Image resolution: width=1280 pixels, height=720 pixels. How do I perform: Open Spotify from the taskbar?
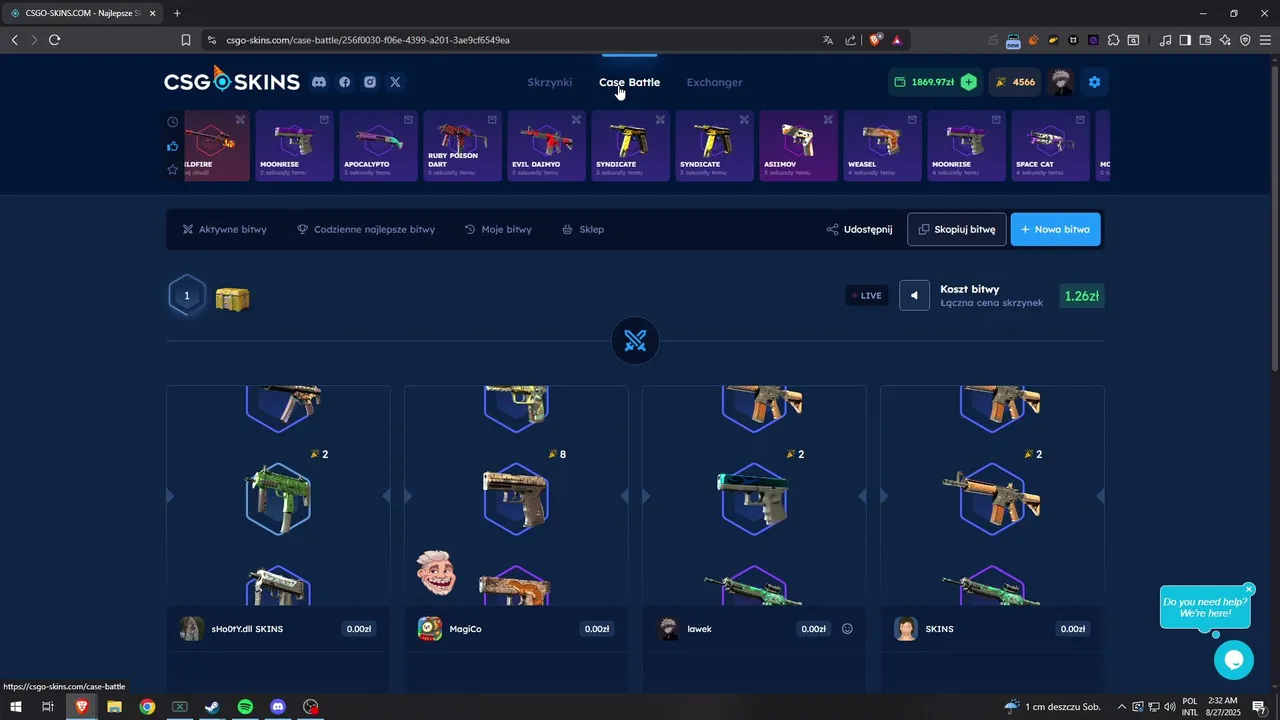(x=245, y=707)
